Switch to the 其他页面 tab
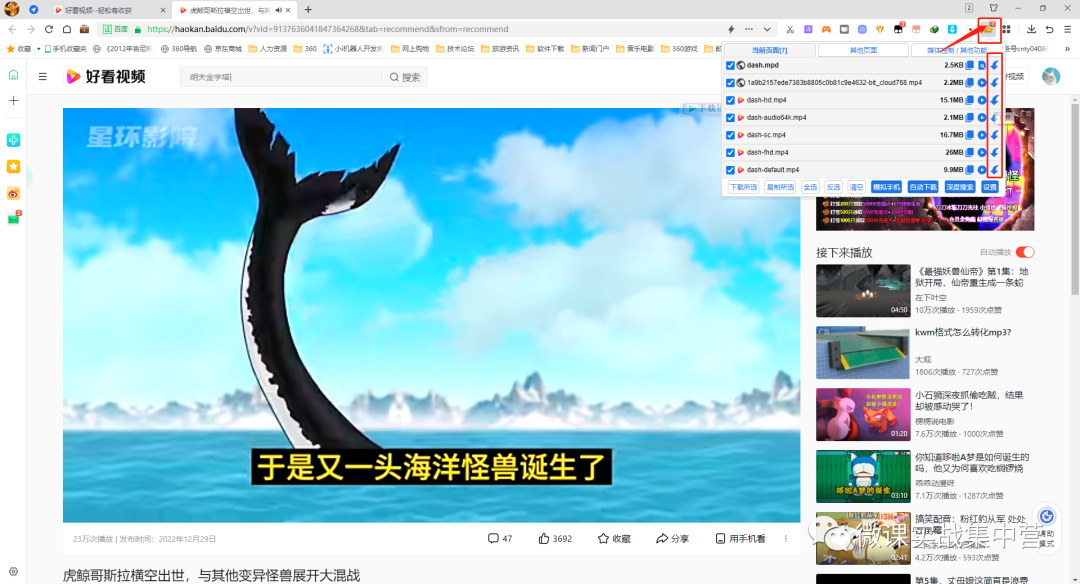The height and width of the screenshot is (584, 1080). pyautogui.click(x=863, y=50)
